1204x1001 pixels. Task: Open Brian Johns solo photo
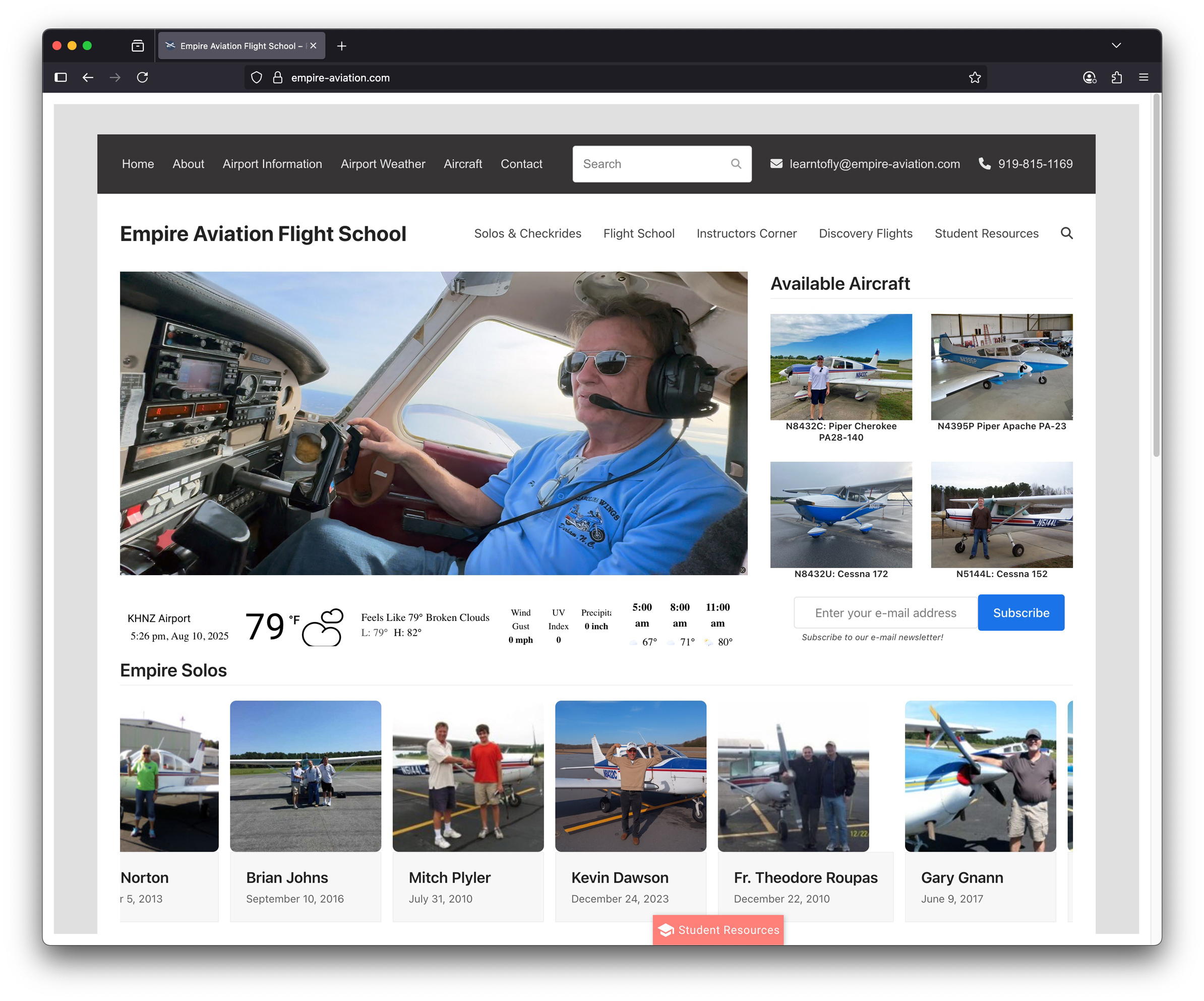point(306,776)
